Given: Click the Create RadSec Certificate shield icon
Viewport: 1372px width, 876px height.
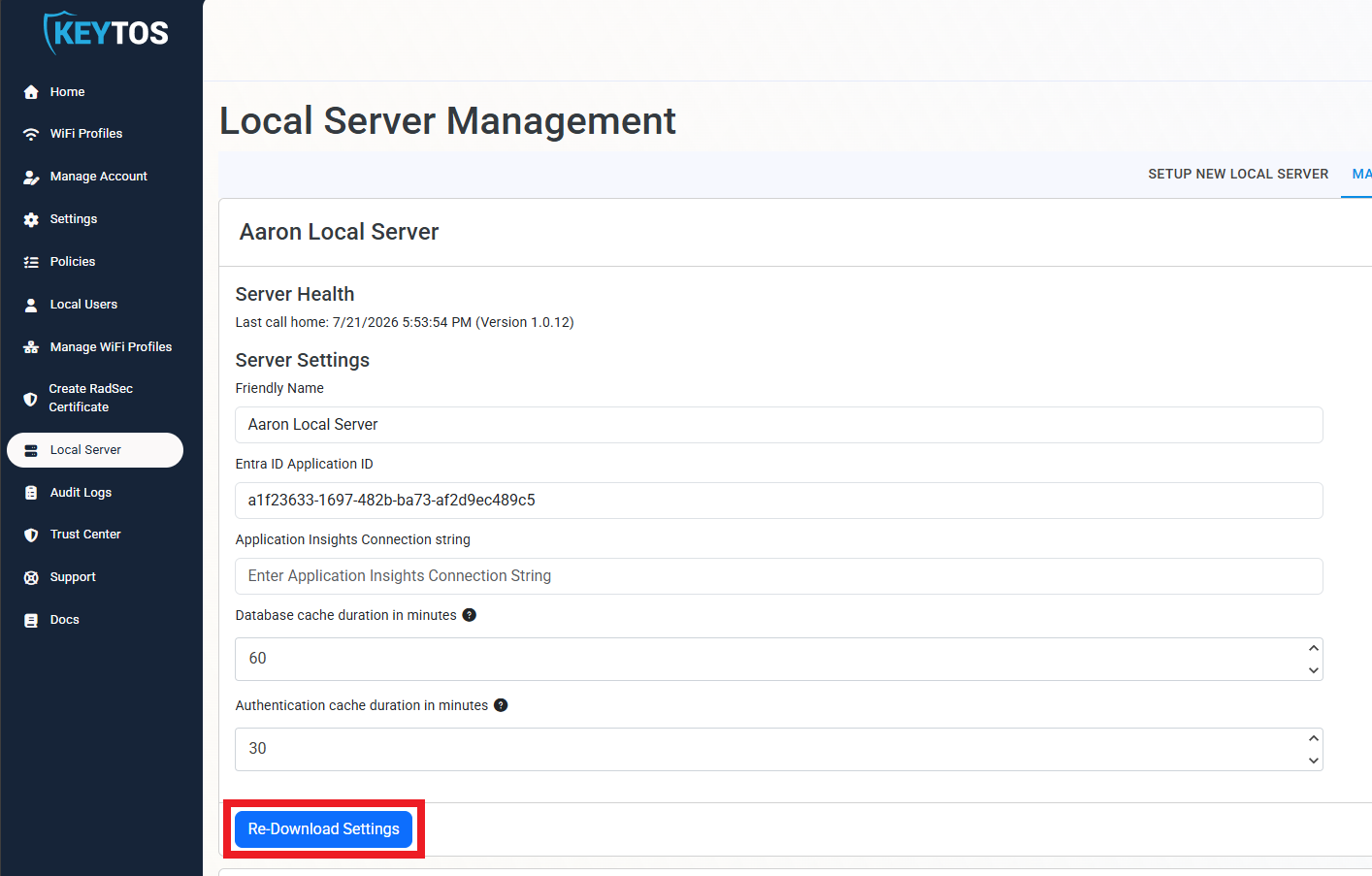Looking at the screenshot, I should (x=30, y=399).
